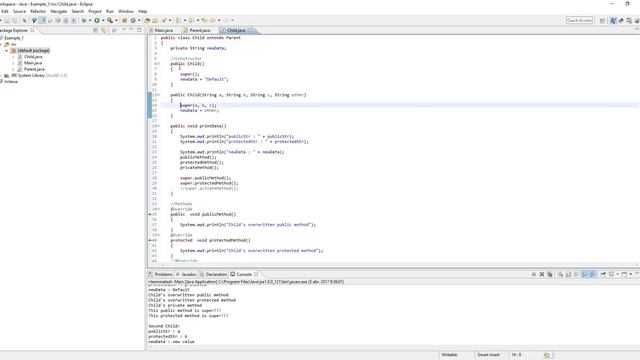Expand the JRE System Library node
The width and height of the screenshot is (640, 360).
[1, 76]
